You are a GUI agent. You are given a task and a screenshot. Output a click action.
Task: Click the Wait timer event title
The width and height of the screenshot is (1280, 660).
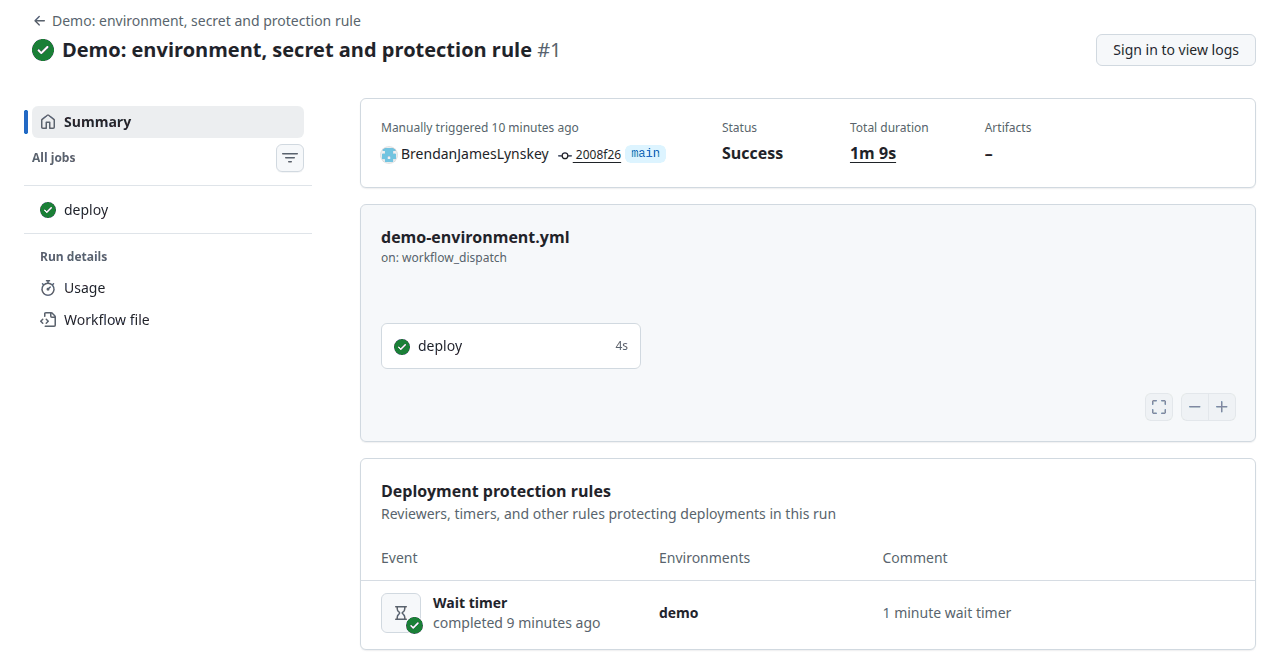tap(470, 603)
